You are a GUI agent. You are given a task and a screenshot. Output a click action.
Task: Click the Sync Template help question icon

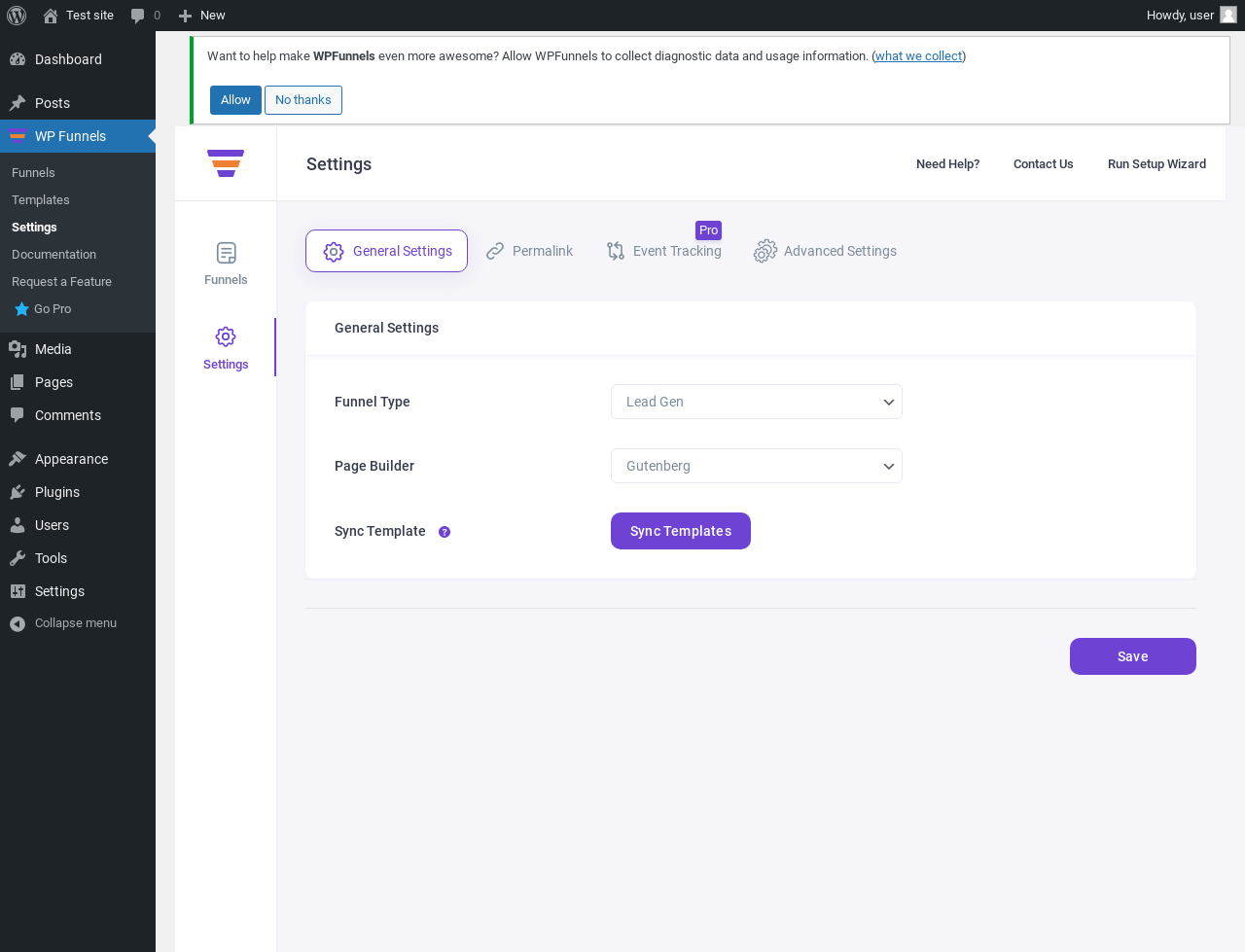click(445, 532)
